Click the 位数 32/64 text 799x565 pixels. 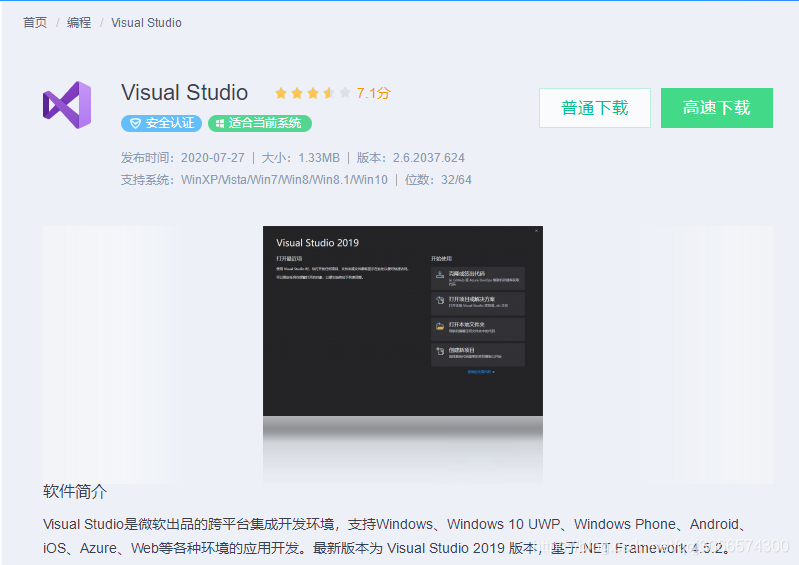pyautogui.click(x=438, y=180)
